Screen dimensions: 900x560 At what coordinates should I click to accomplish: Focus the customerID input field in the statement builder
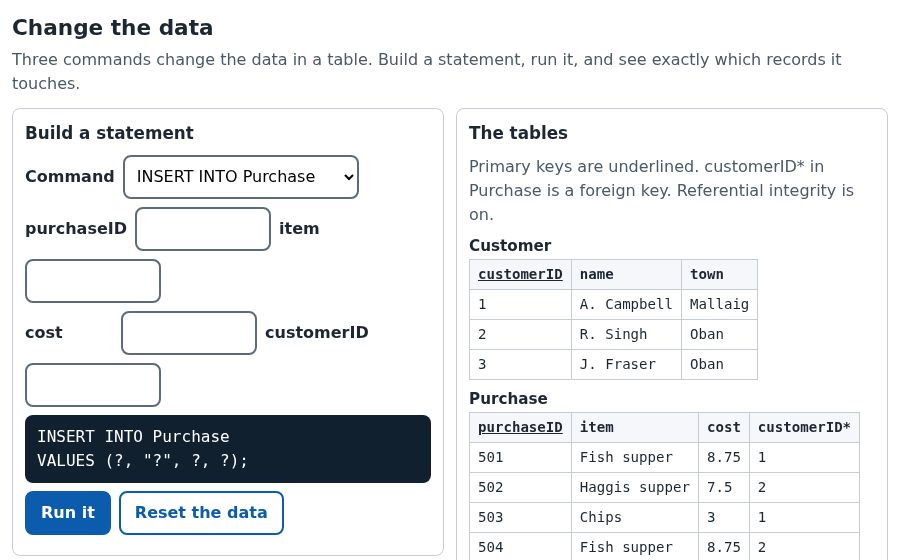click(x=93, y=385)
